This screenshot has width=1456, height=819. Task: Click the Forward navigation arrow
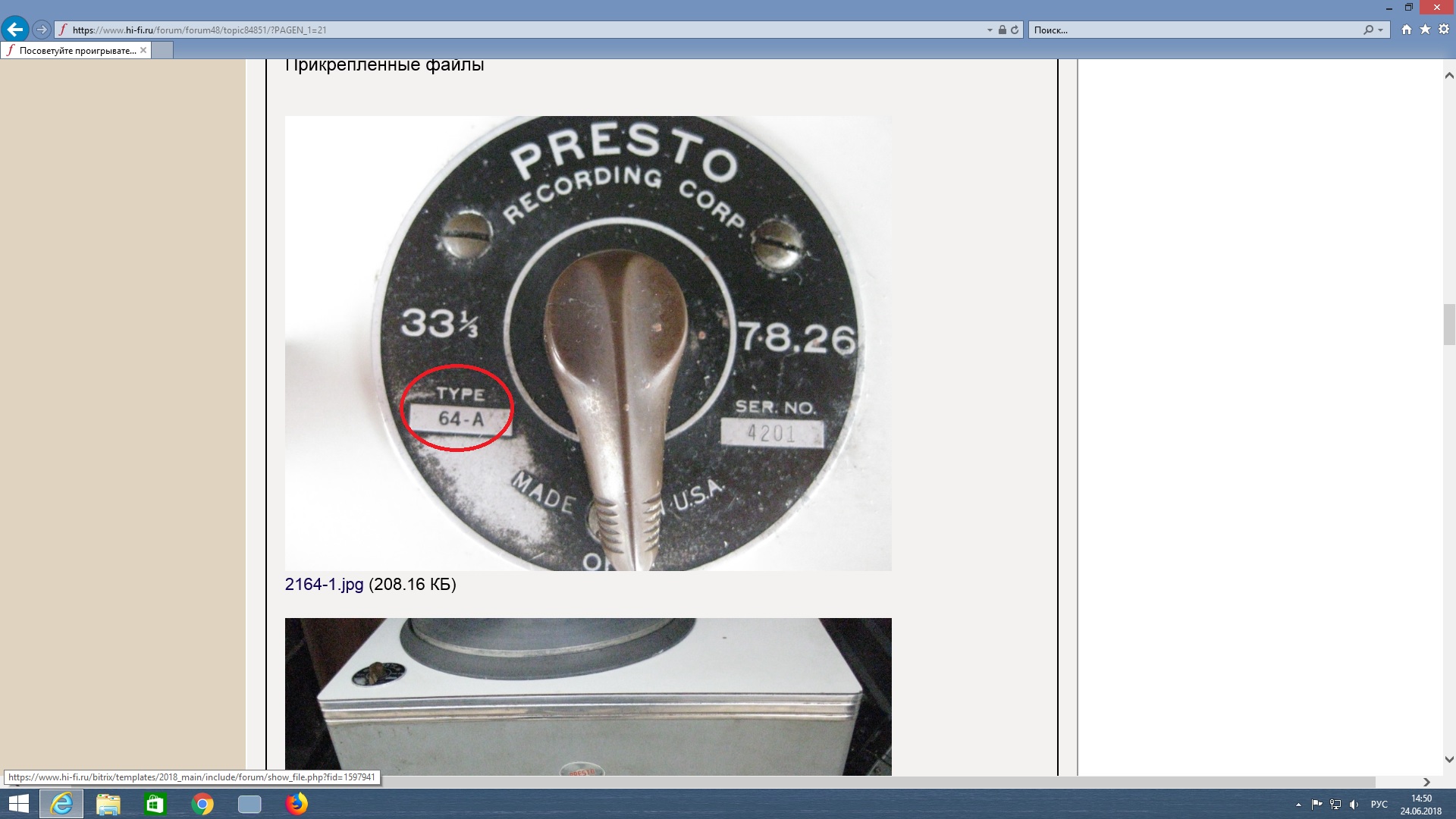point(42,30)
